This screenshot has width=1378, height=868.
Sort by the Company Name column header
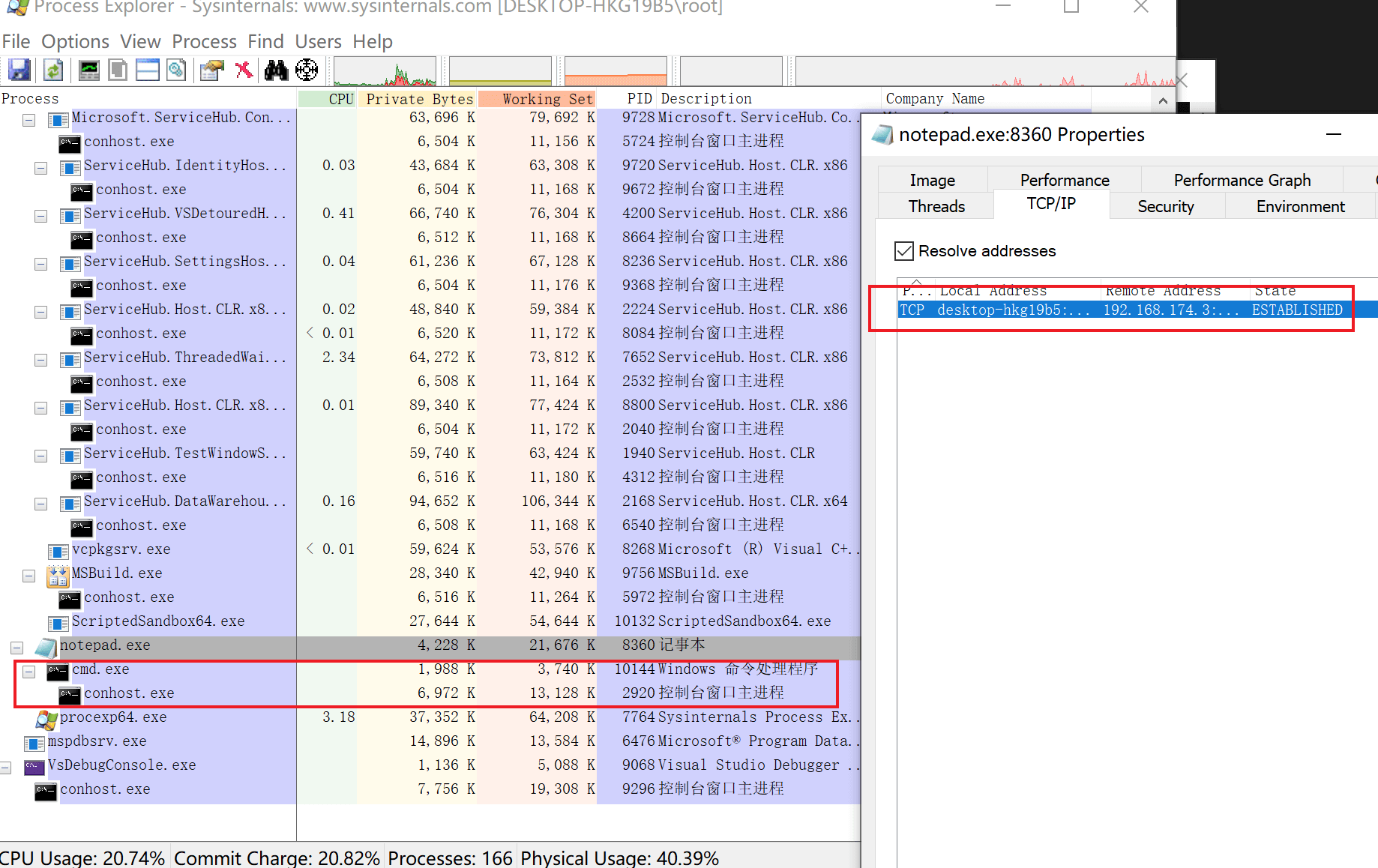(x=984, y=99)
